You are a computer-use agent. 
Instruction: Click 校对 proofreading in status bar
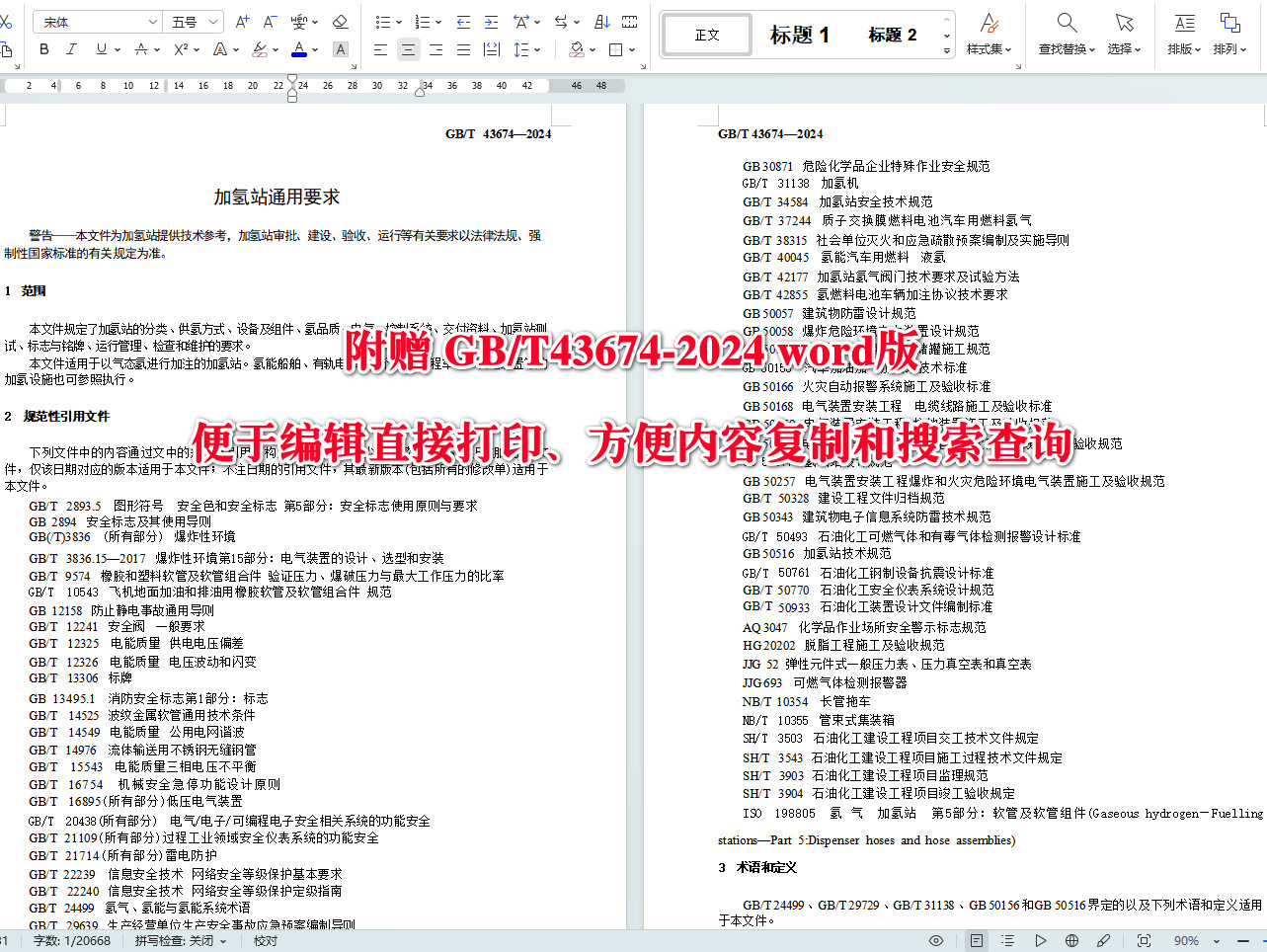pyautogui.click(x=266, y=941)
